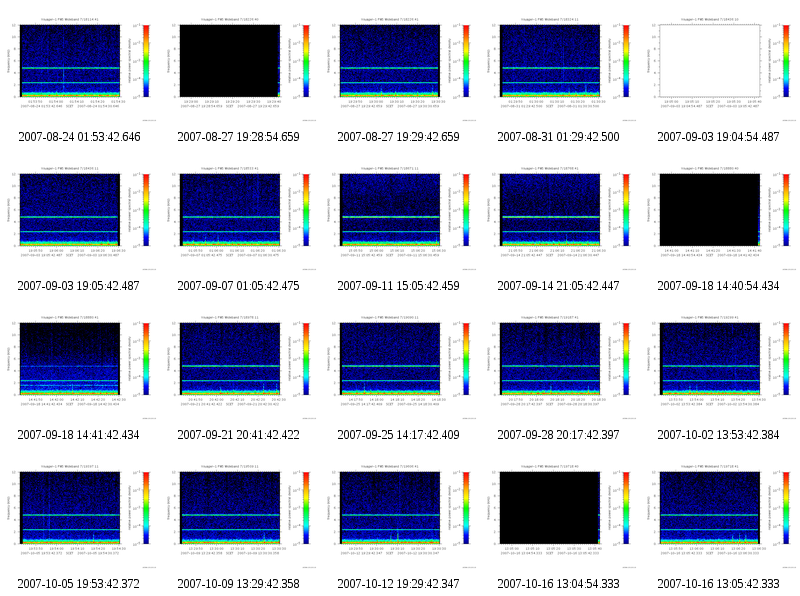This screenshot has height=596, width=800.
Task: Open the black 2007-09-18 14:40:54.434 spectrogram thumbnail
Action: [719, 218]
